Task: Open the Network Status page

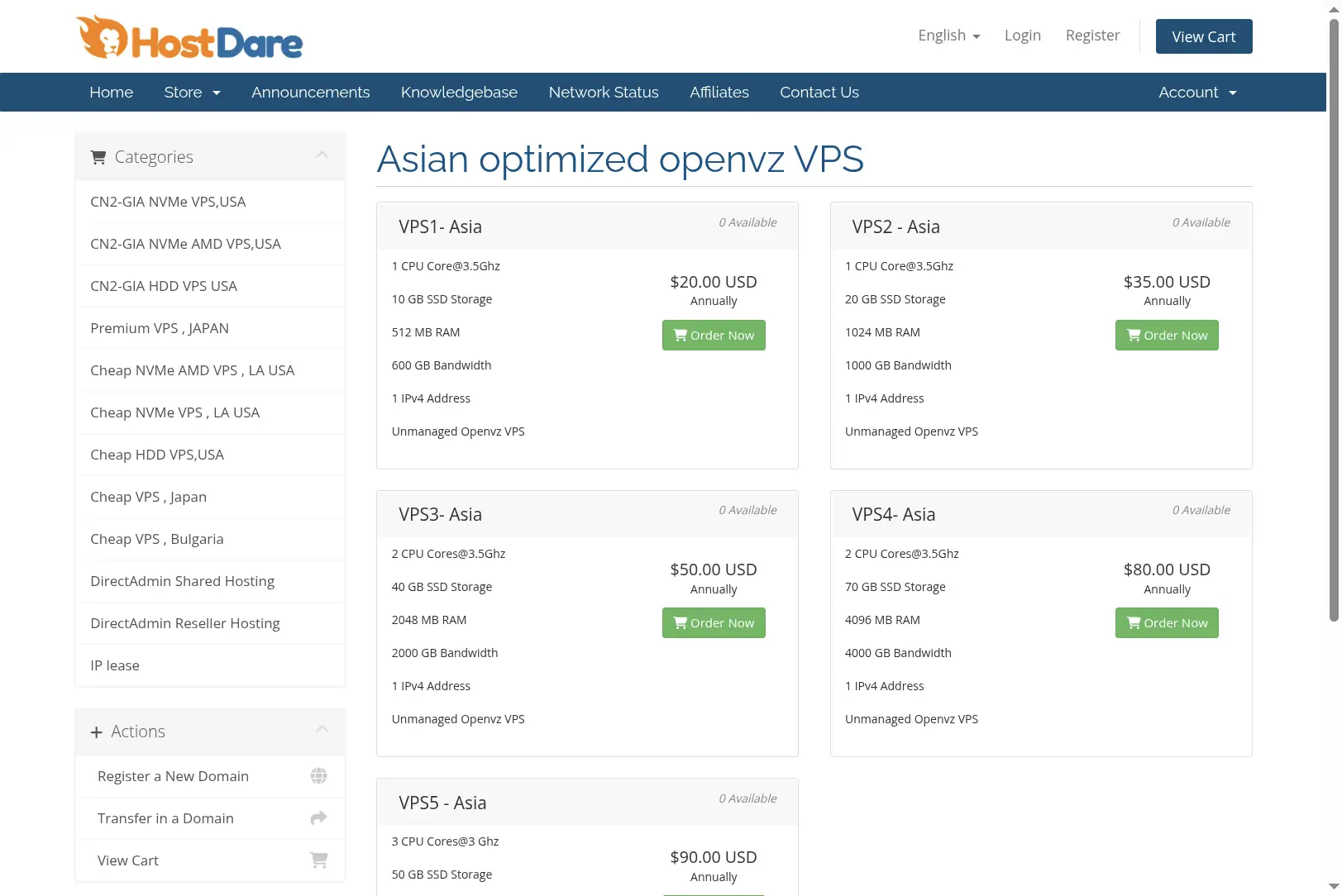Action: click(604, 93)
